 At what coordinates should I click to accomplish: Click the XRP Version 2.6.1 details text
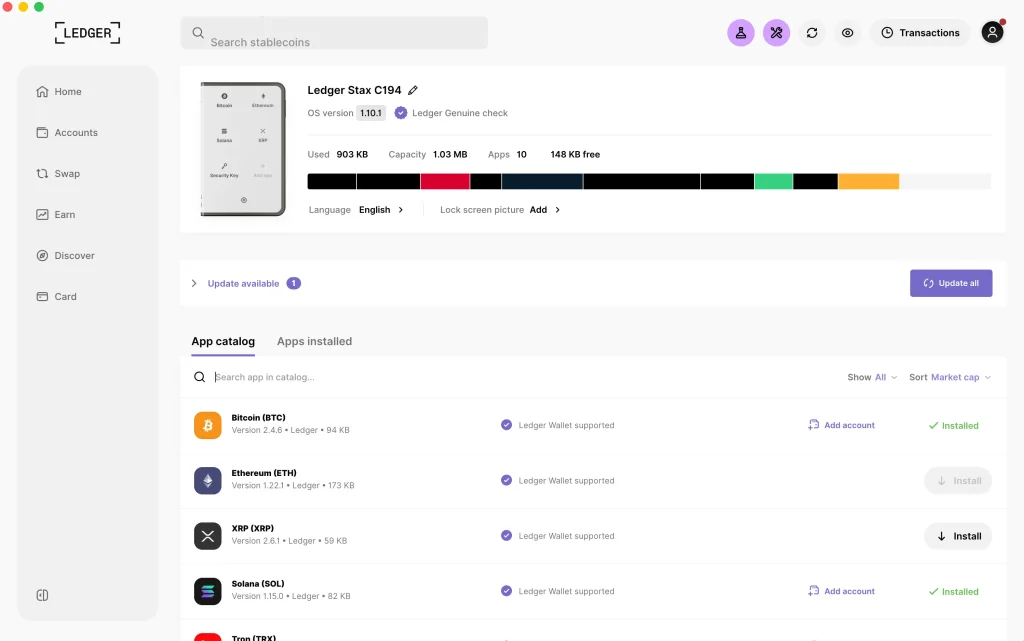pyautogui.click(x=289, y=541)
